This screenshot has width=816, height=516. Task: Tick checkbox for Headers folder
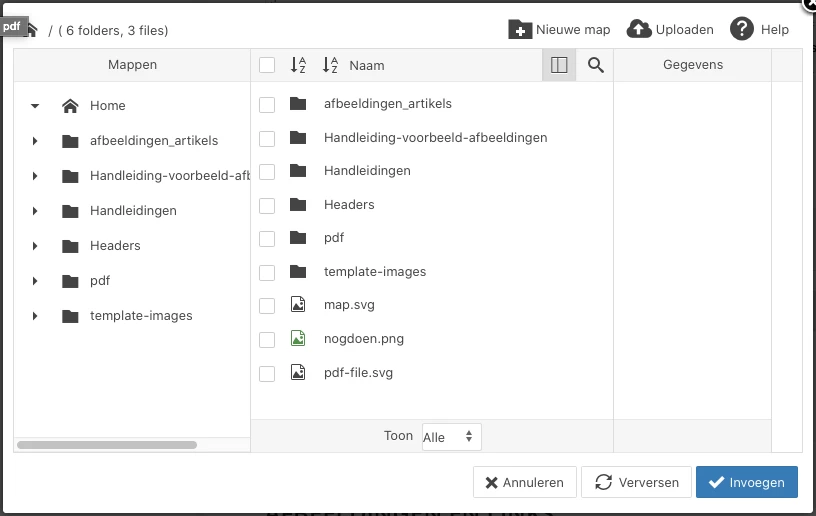click(267, 205)
